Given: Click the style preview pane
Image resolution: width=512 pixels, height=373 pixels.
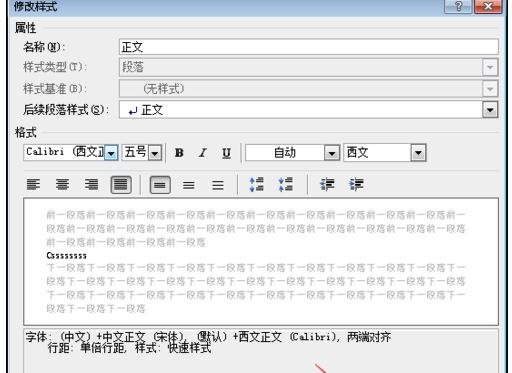Looking at the screenshot, I should point(261,261).
